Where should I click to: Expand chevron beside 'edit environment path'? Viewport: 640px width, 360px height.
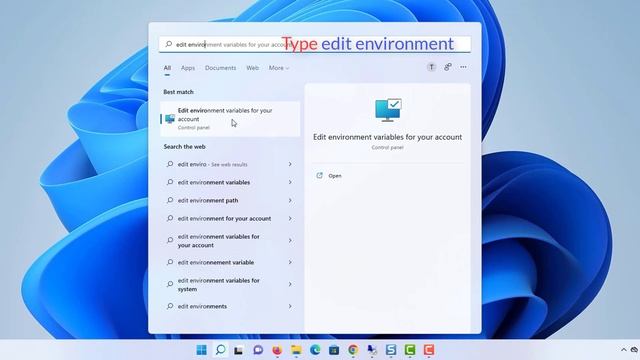pyautogui.click(x=290, y=200)
